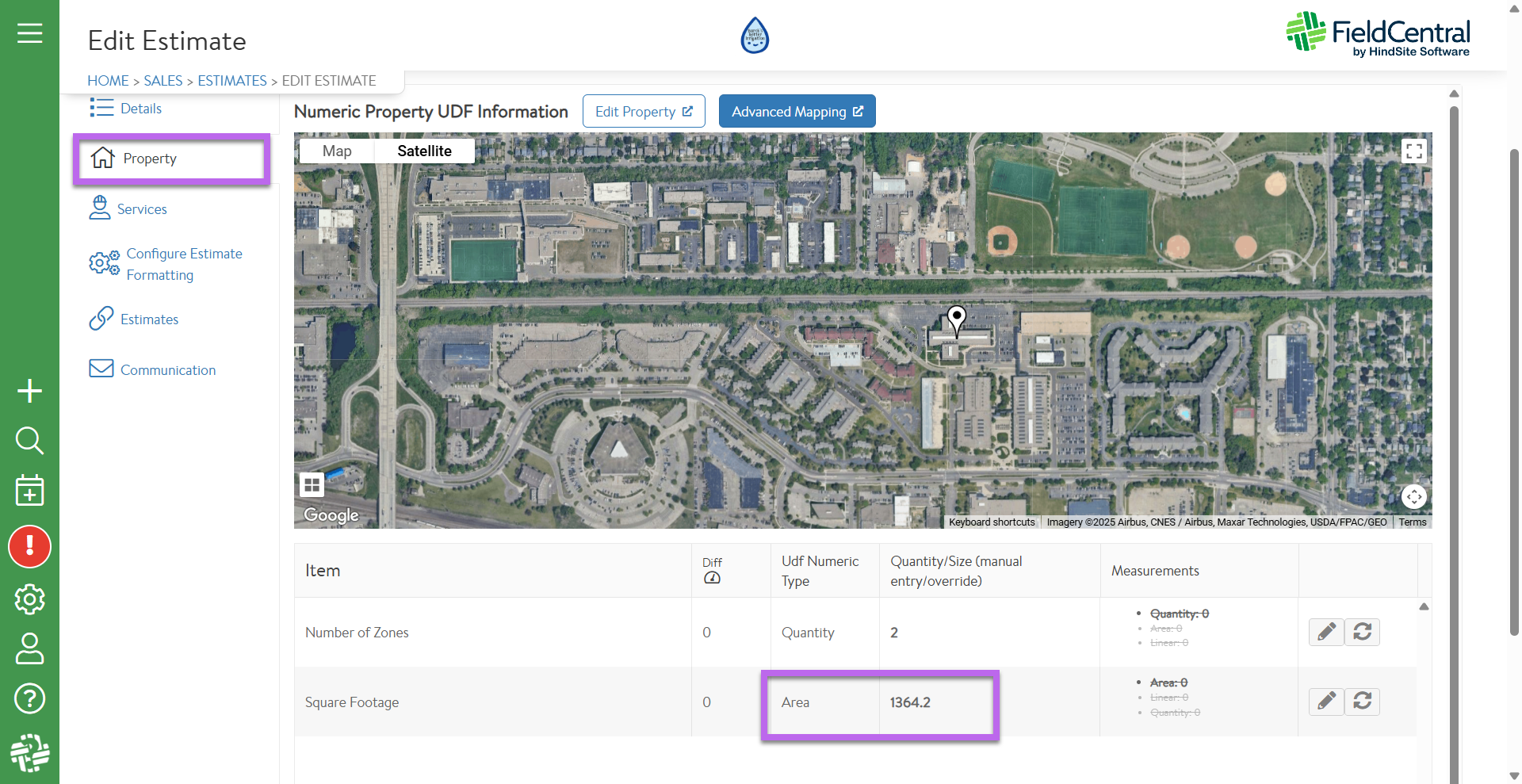Refresh the Number of Zones measurements
Screen dimensions: 1522x784
[x=1362, y=632]
